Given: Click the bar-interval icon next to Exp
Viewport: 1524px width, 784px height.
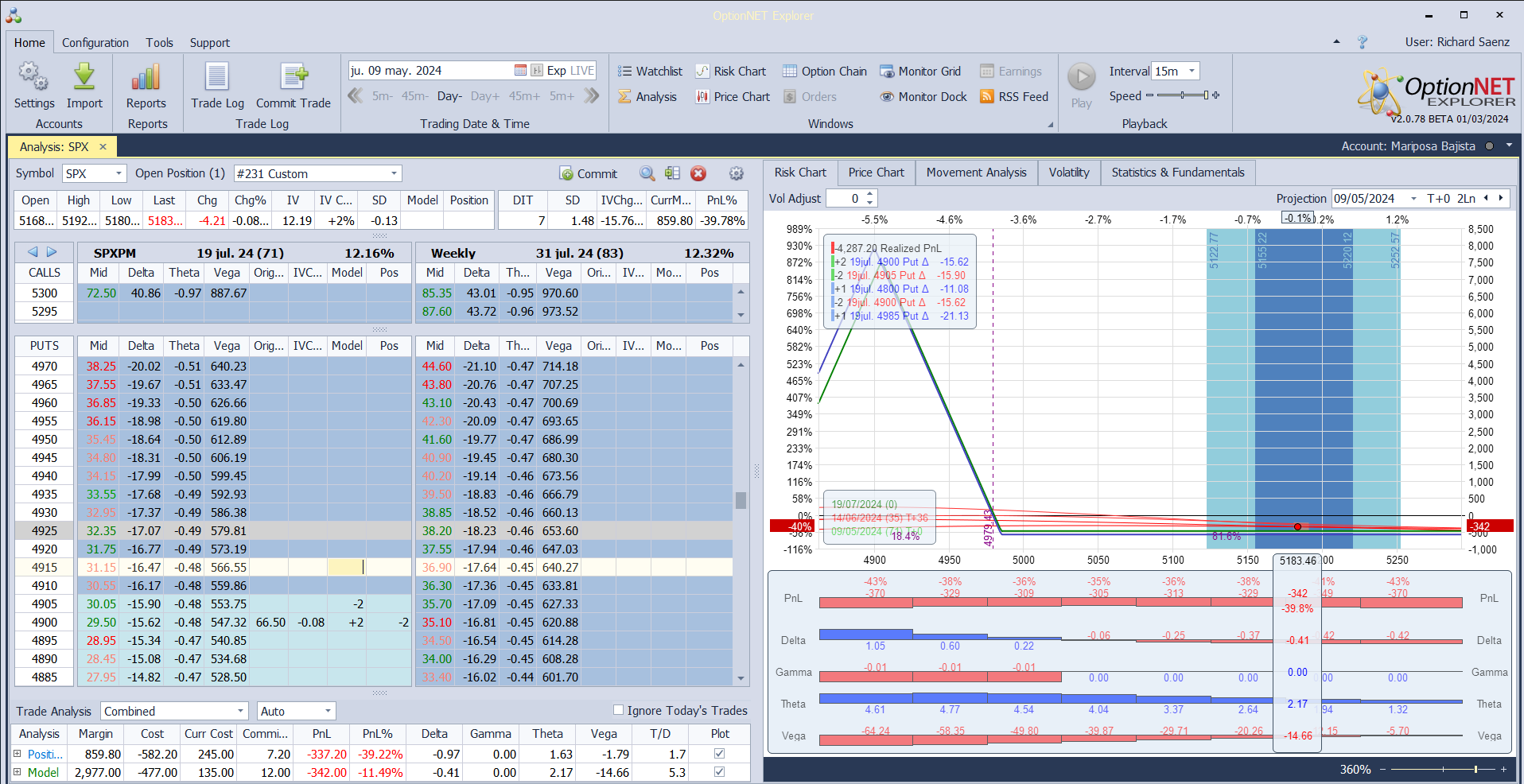Looking at the screenshot, I should 537,71.
